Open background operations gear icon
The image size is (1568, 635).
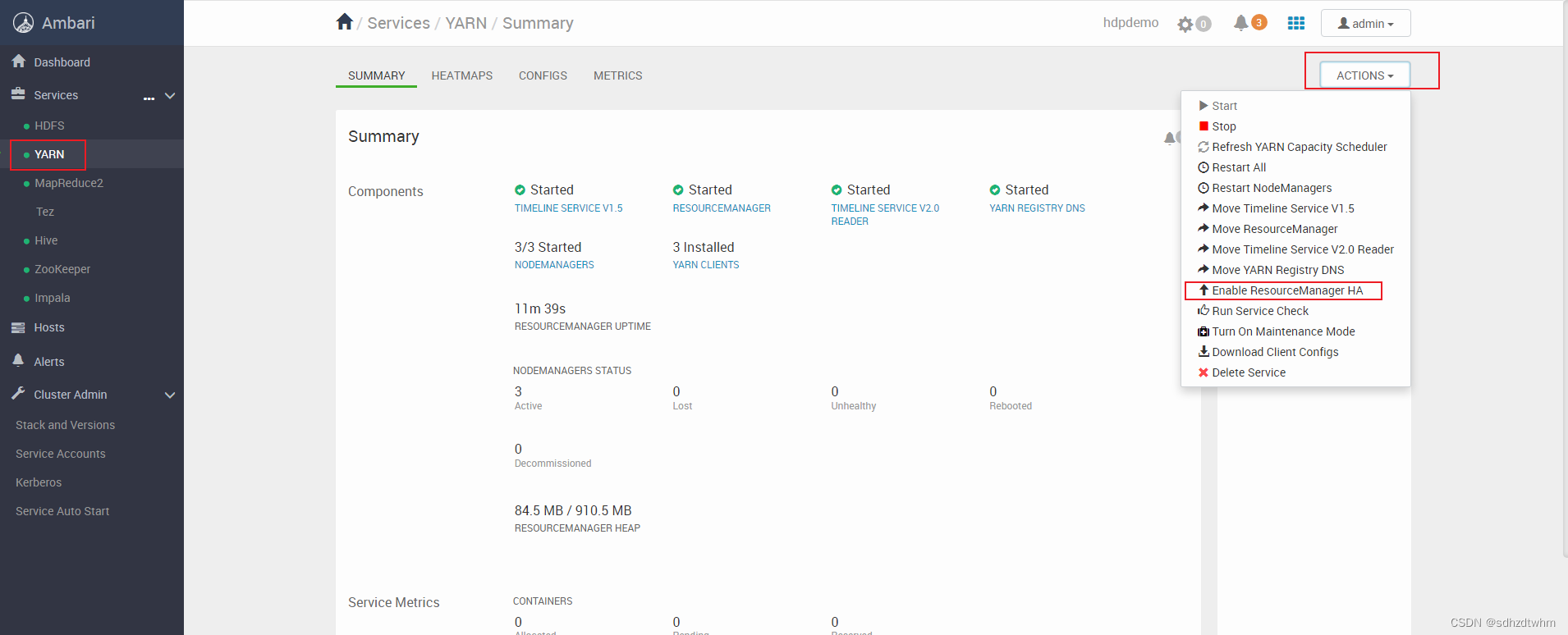point(1185,24)
